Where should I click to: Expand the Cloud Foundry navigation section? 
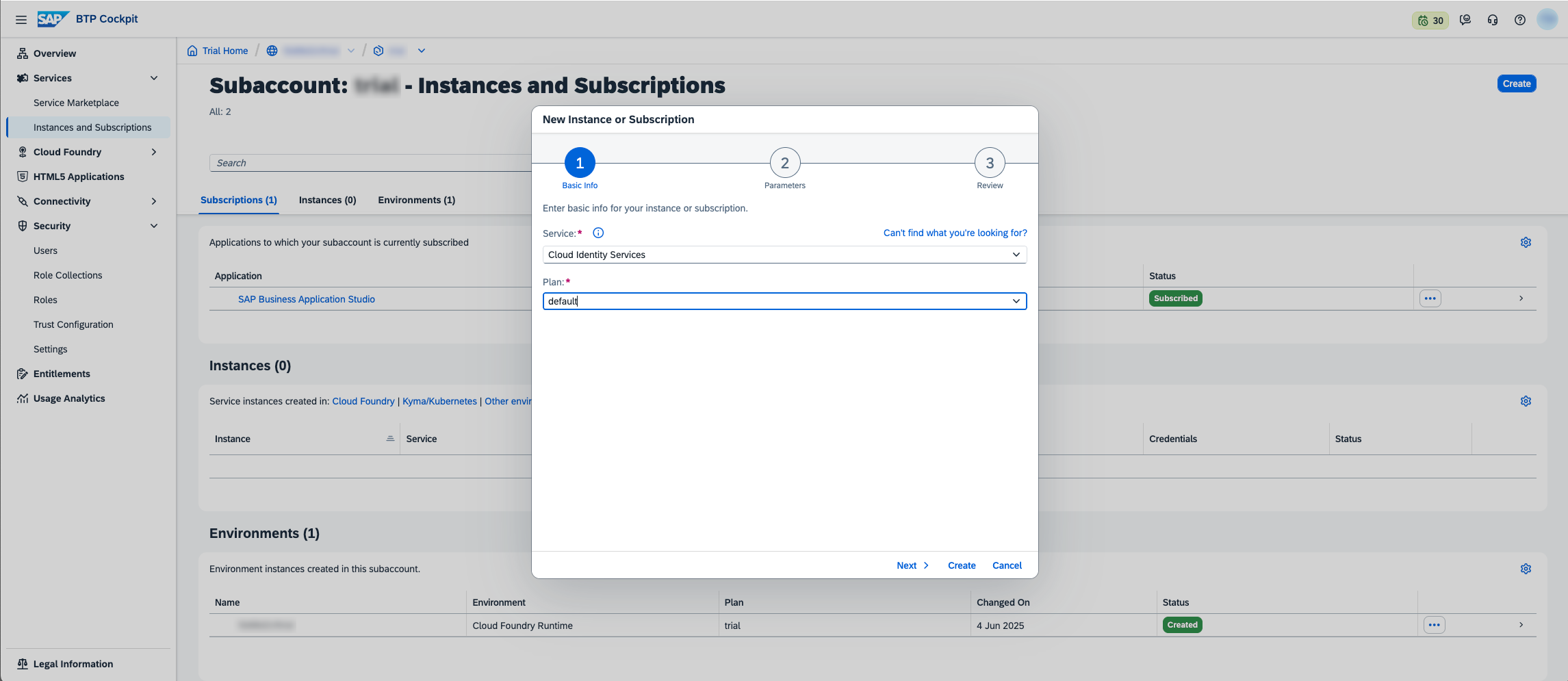tap(154, 152)
